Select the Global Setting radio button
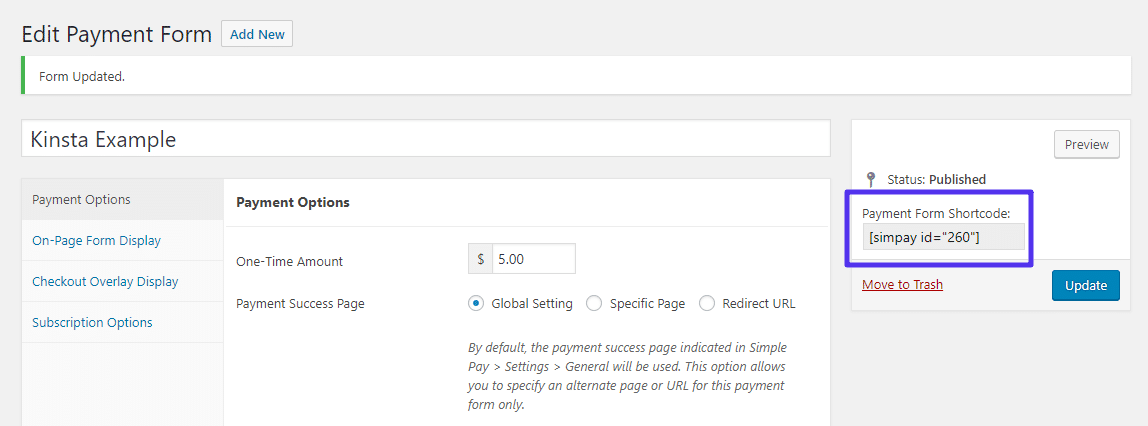 pos(476,303)
